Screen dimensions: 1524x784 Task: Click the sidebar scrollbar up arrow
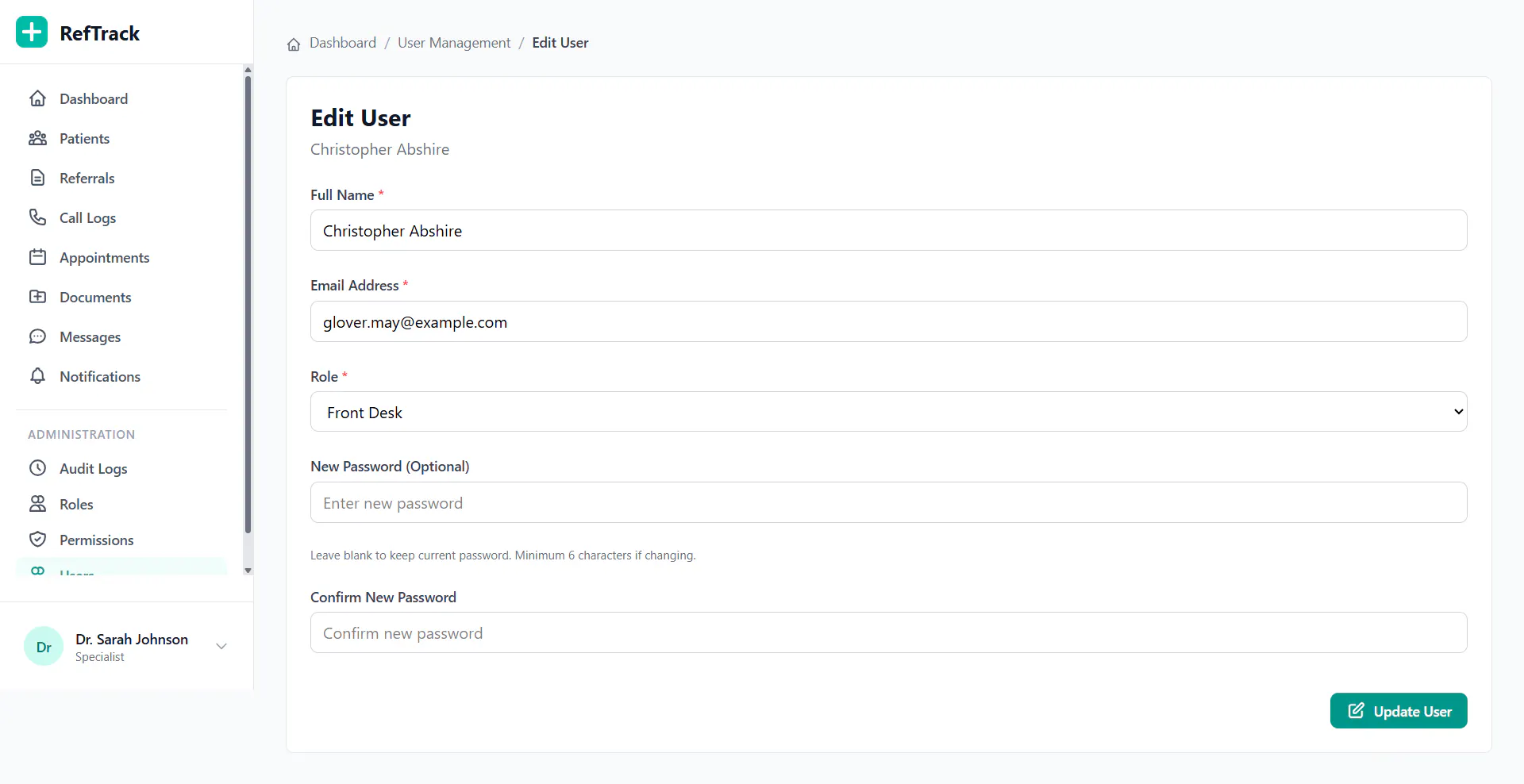248,70
